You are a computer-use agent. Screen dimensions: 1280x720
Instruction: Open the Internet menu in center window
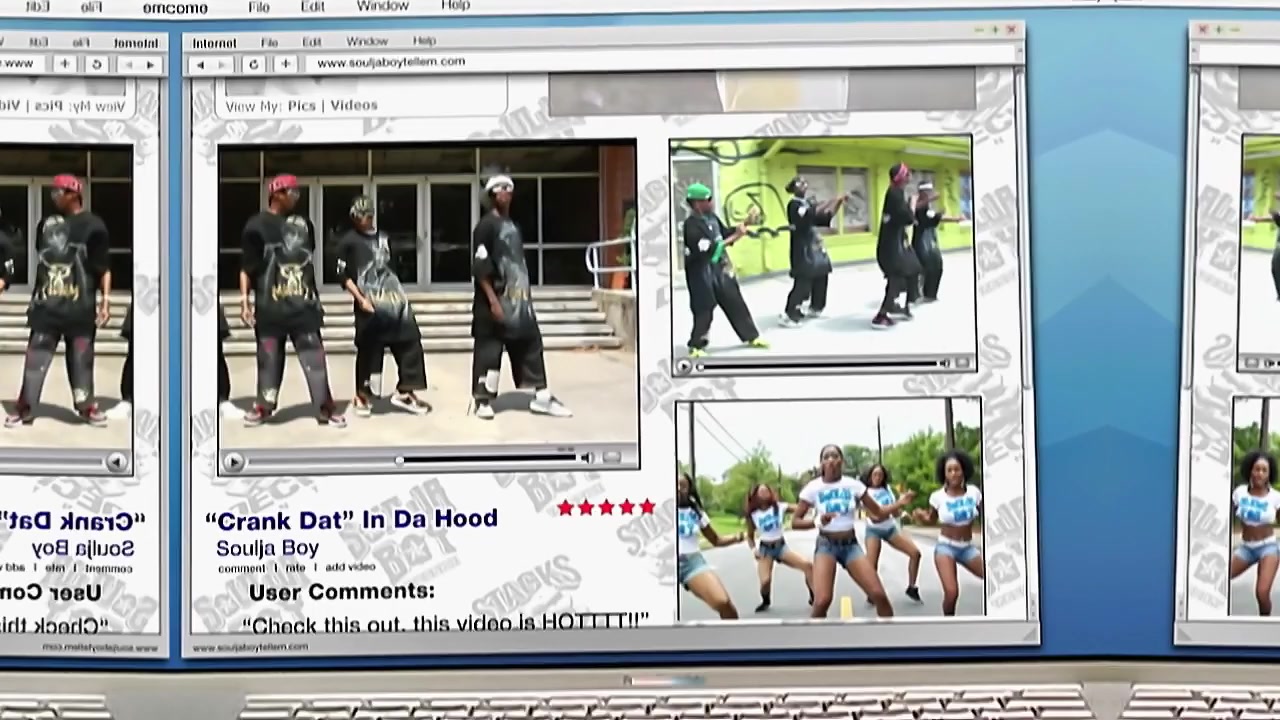click(214, 43)
